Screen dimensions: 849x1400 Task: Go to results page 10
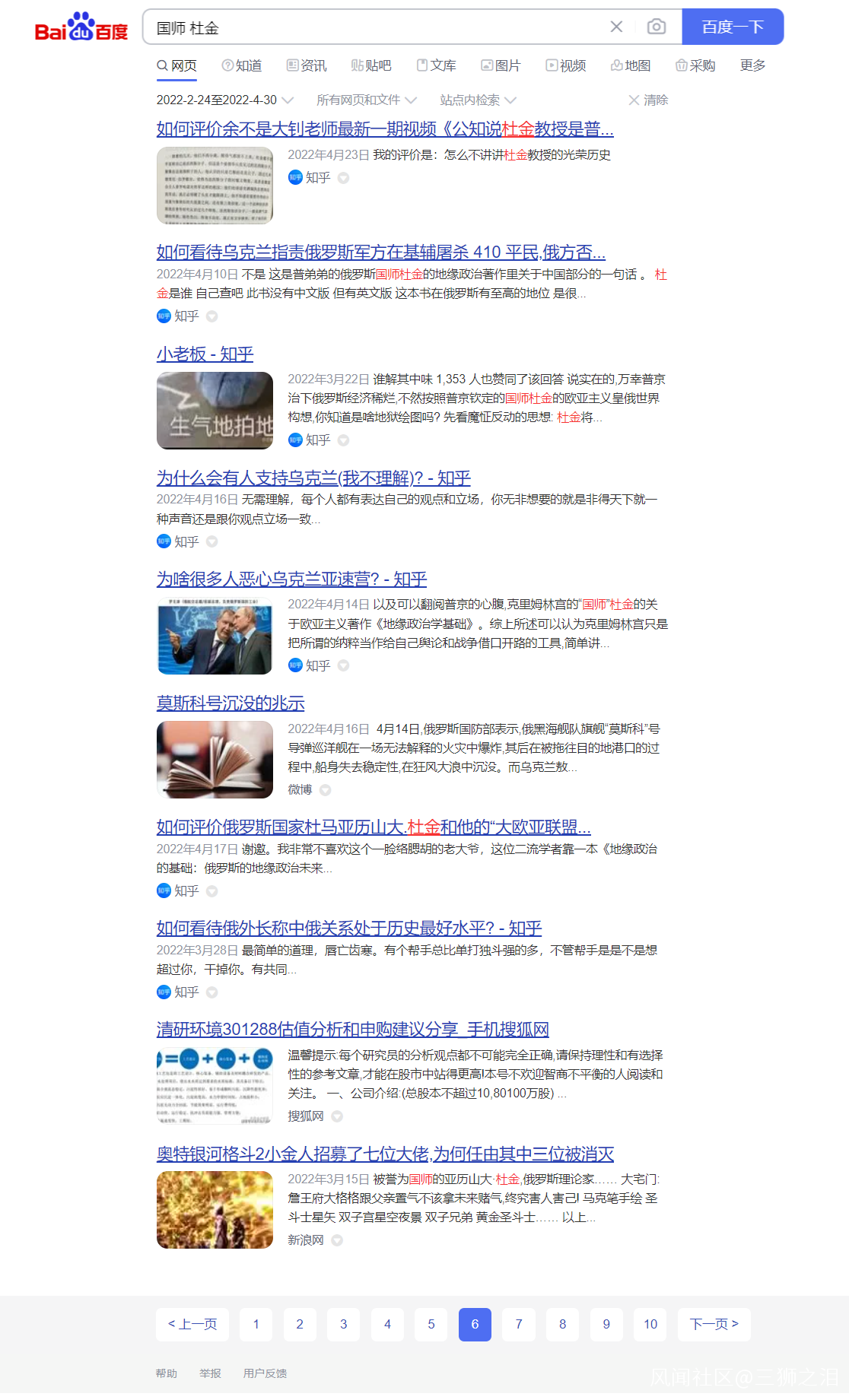click(x=650, y=1325)
